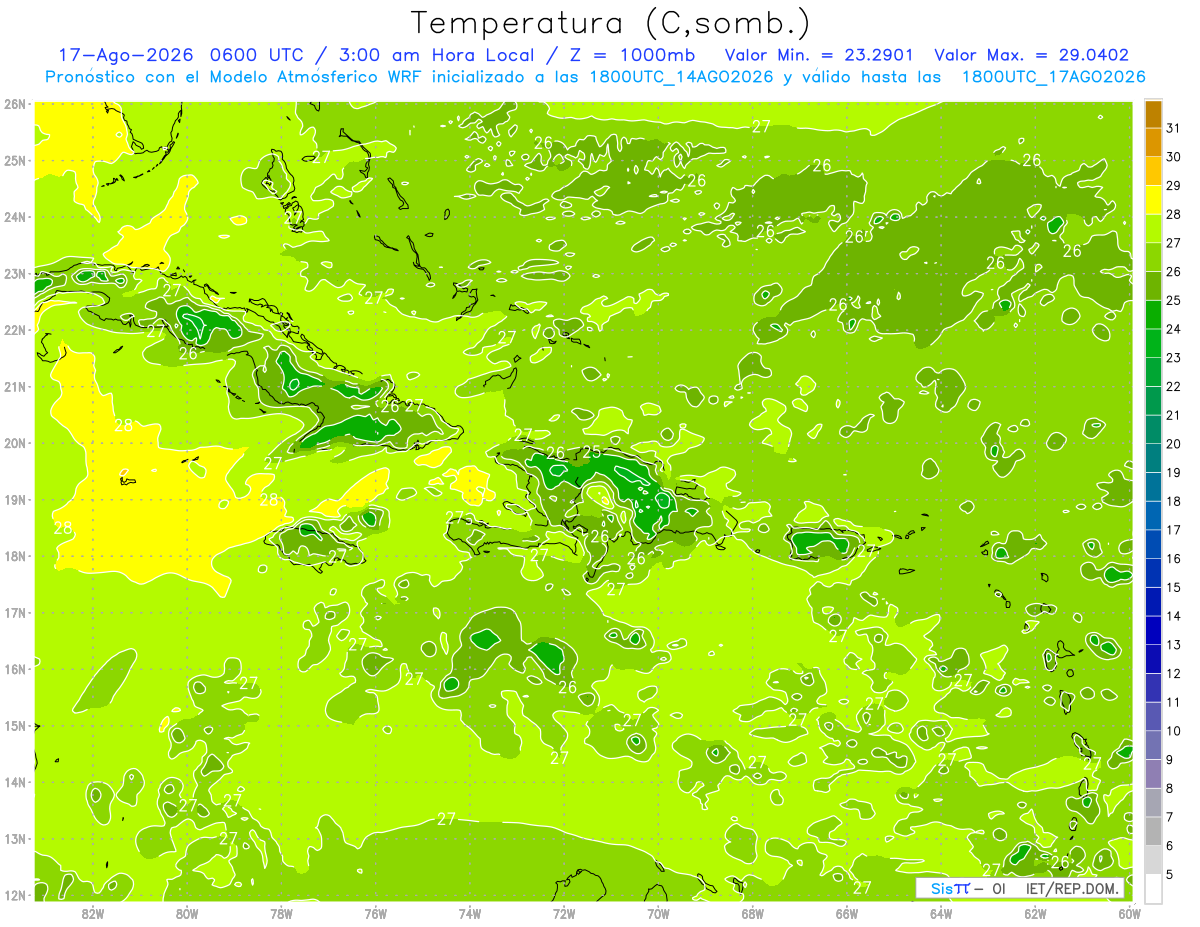Image resolution: width=1200 pixels, height=927 pixels.
Task: Click the 14N latitude axis label
Action: 15,782
